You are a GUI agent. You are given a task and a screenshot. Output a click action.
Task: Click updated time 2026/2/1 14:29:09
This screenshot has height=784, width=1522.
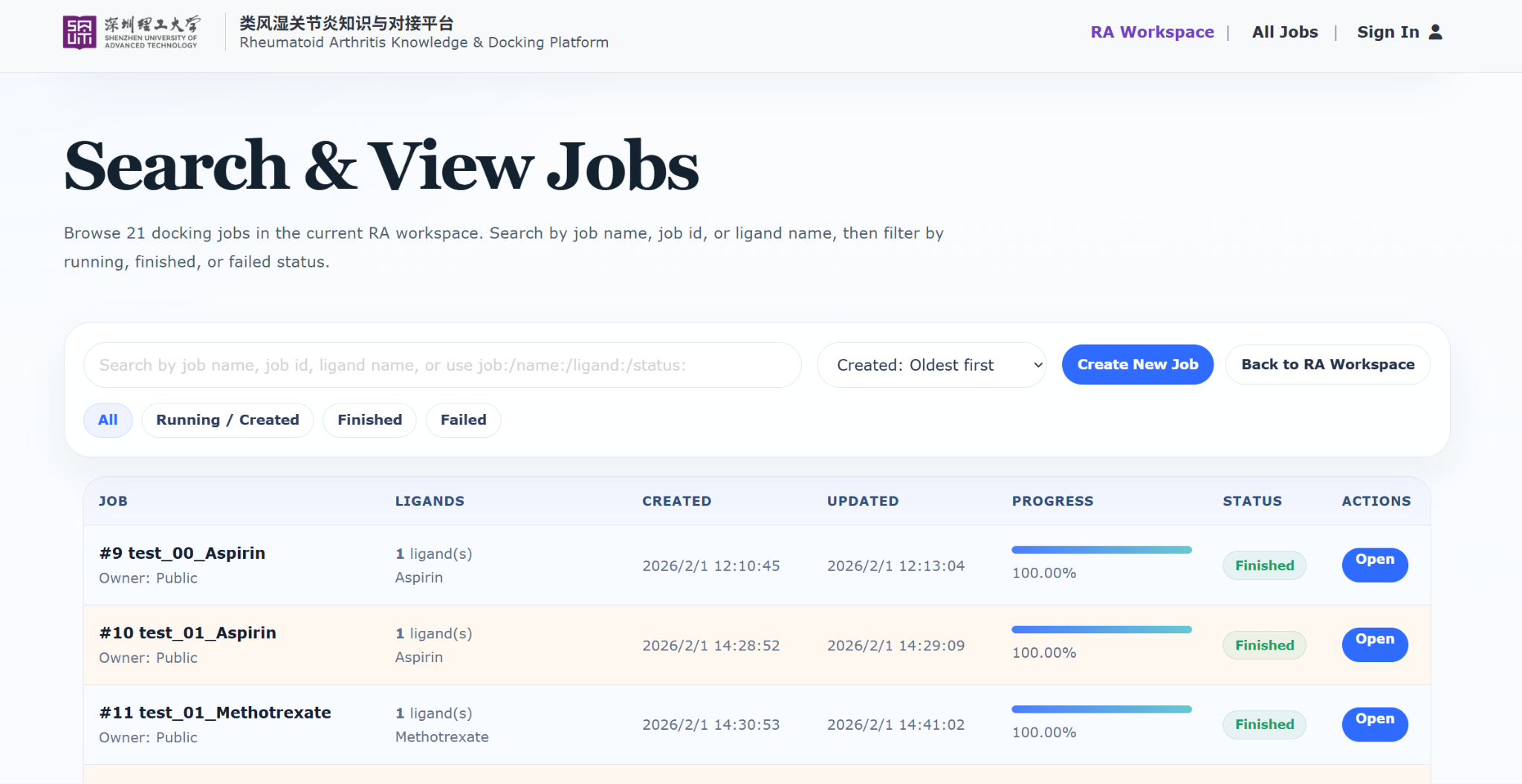pos(896,645)
